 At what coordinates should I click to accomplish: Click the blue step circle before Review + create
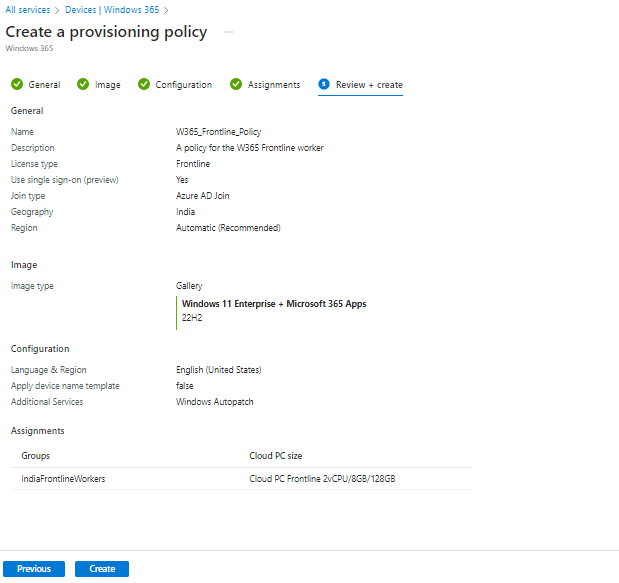(x=324, y=84)
